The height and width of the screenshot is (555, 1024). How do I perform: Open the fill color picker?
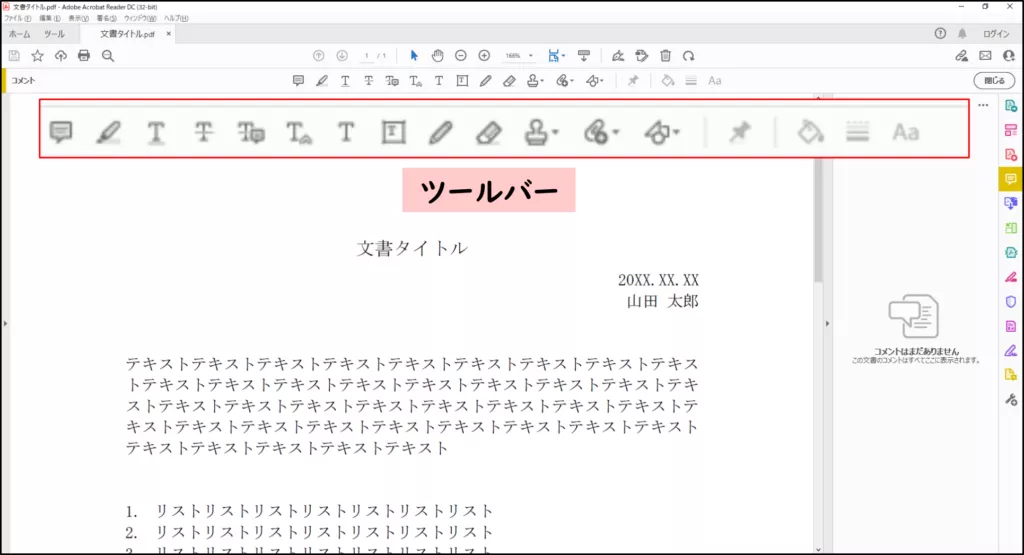667,80
